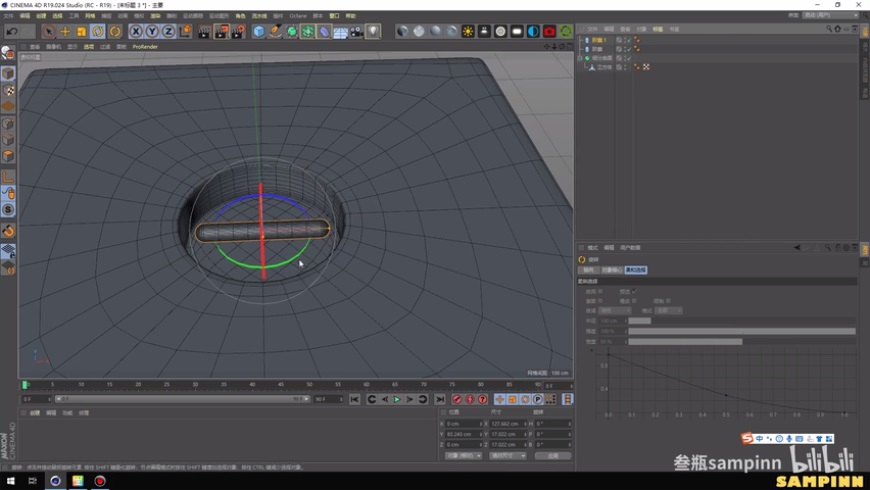Image resolution: width=870 pixels, height=490 pixels.
Task: Click the green circular refresh icon
Action: [x=565, y=32]
